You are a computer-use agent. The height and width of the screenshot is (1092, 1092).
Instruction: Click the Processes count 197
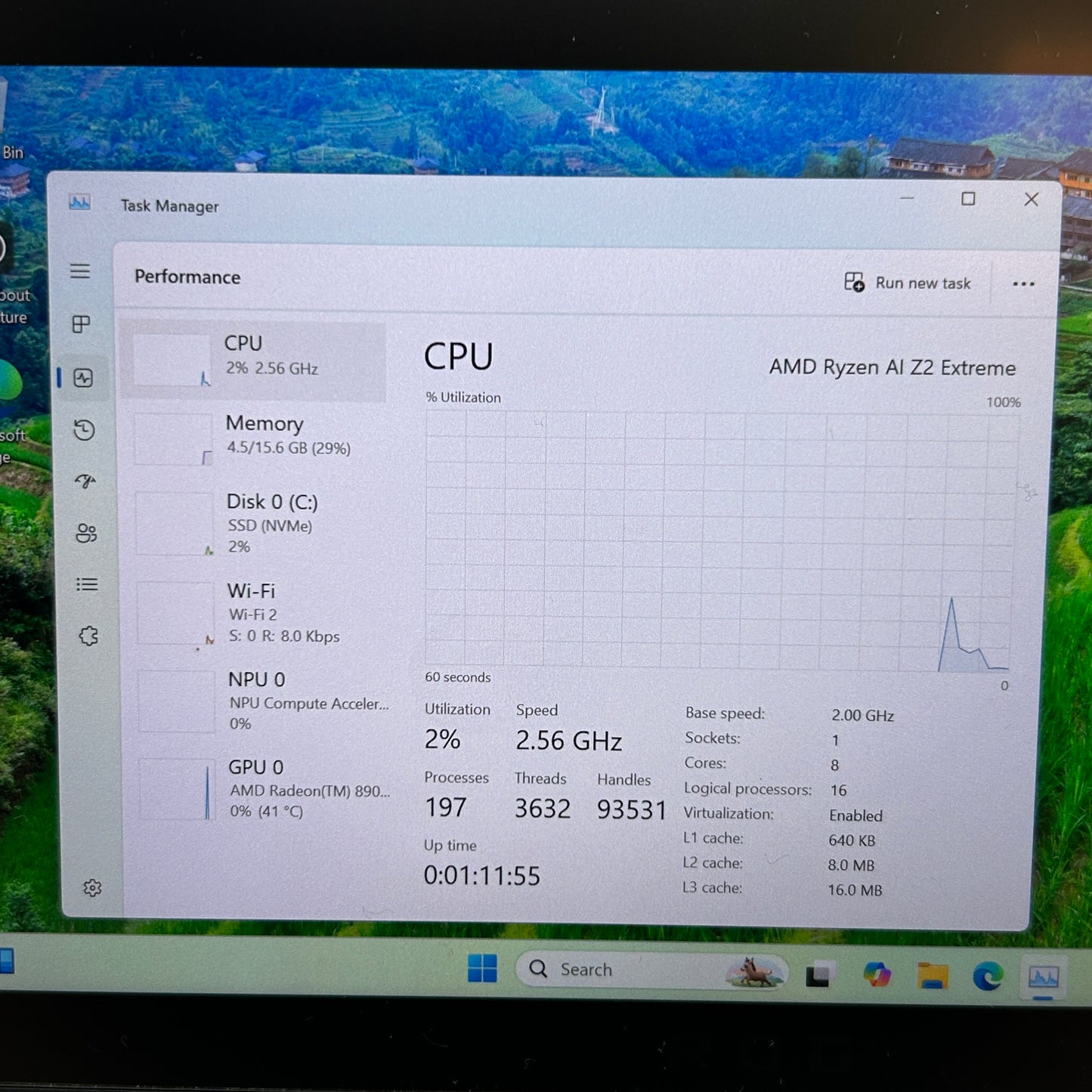coord(445,807)
